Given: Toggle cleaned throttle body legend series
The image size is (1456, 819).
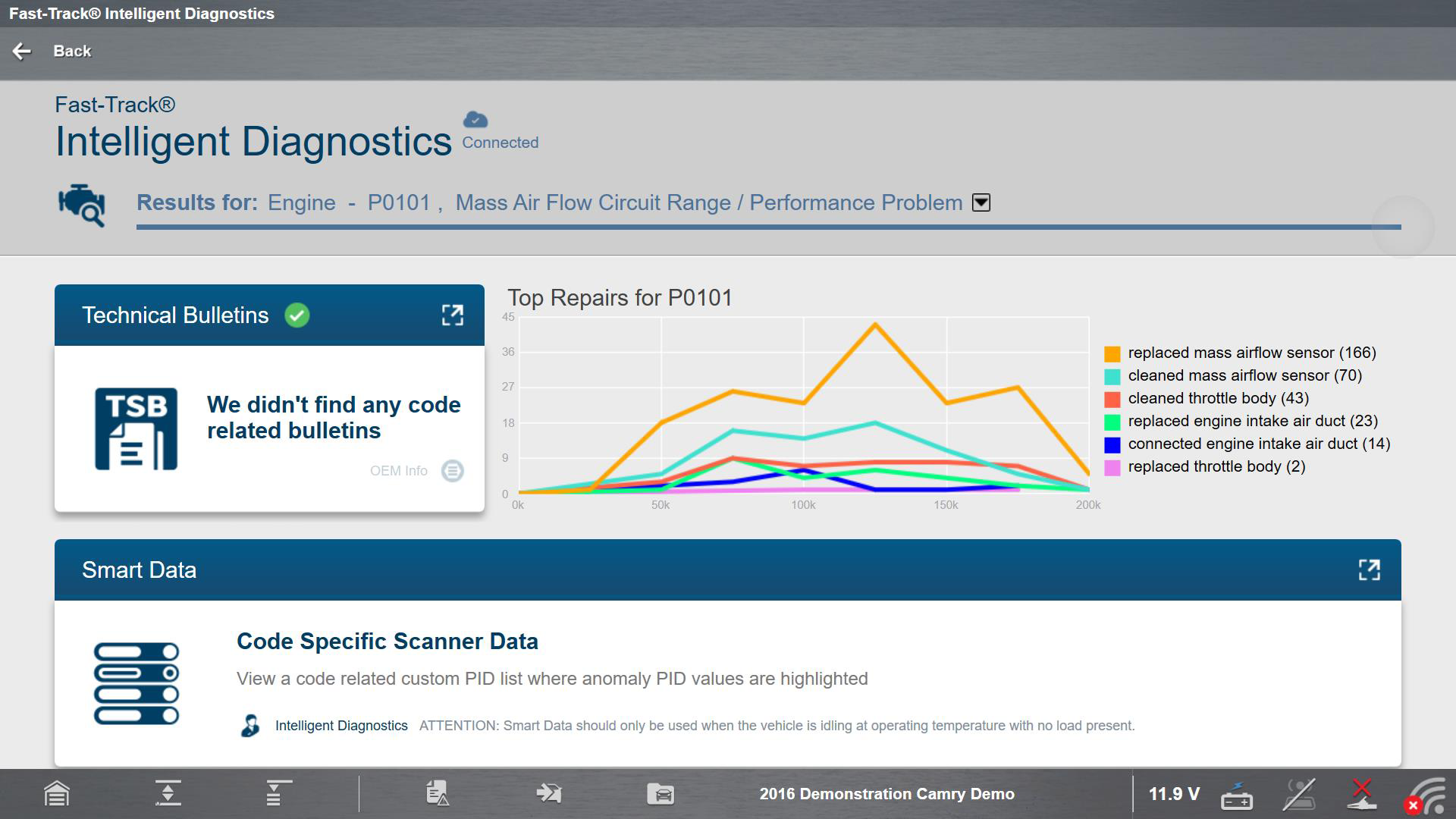Looking at the screenshot, I should click(x=1218, y=398).
